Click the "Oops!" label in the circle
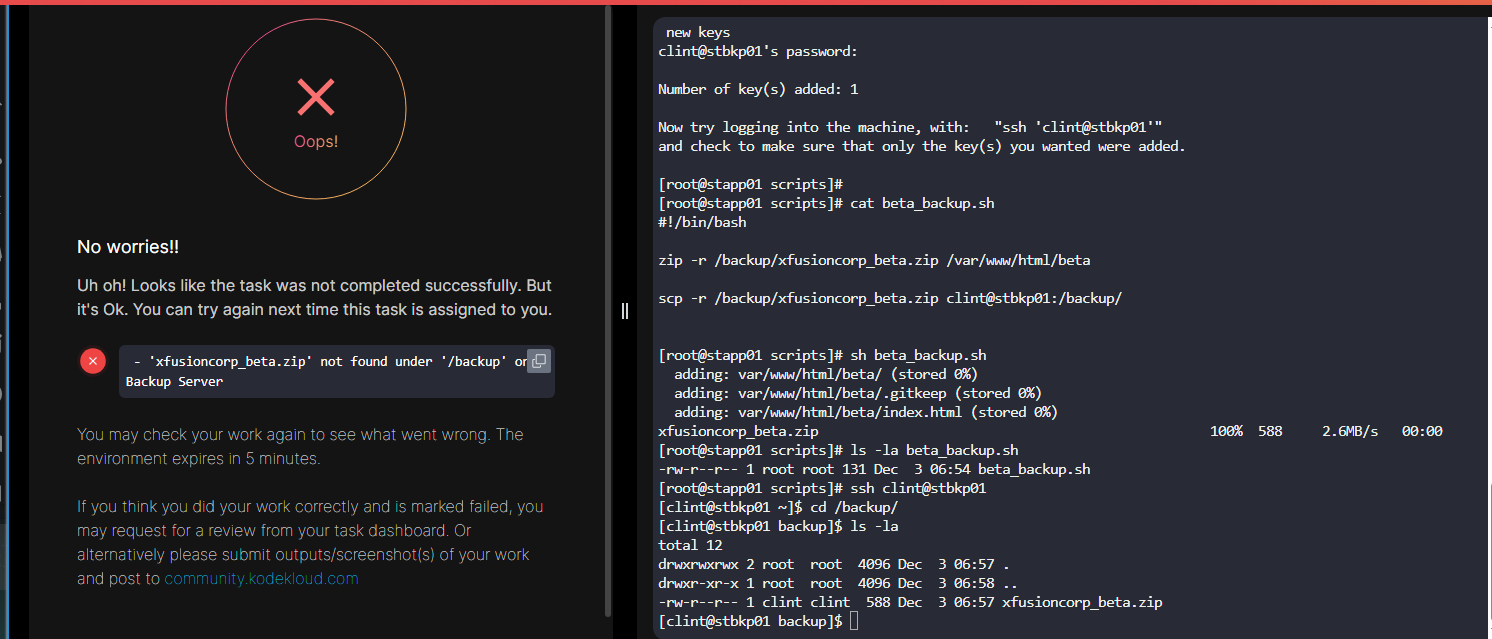1492x639 pixels. click(316, 142)
